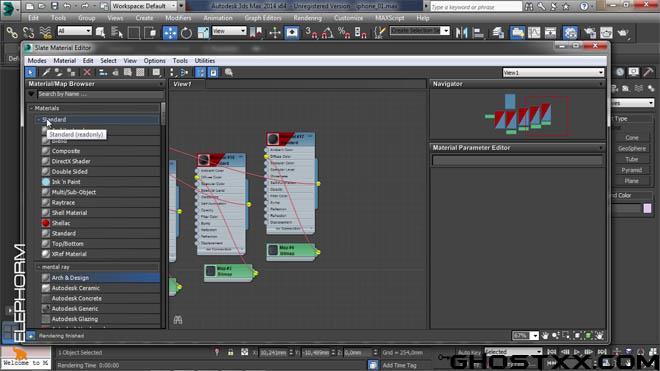Click the keyword search field

[x=476, y=7]
